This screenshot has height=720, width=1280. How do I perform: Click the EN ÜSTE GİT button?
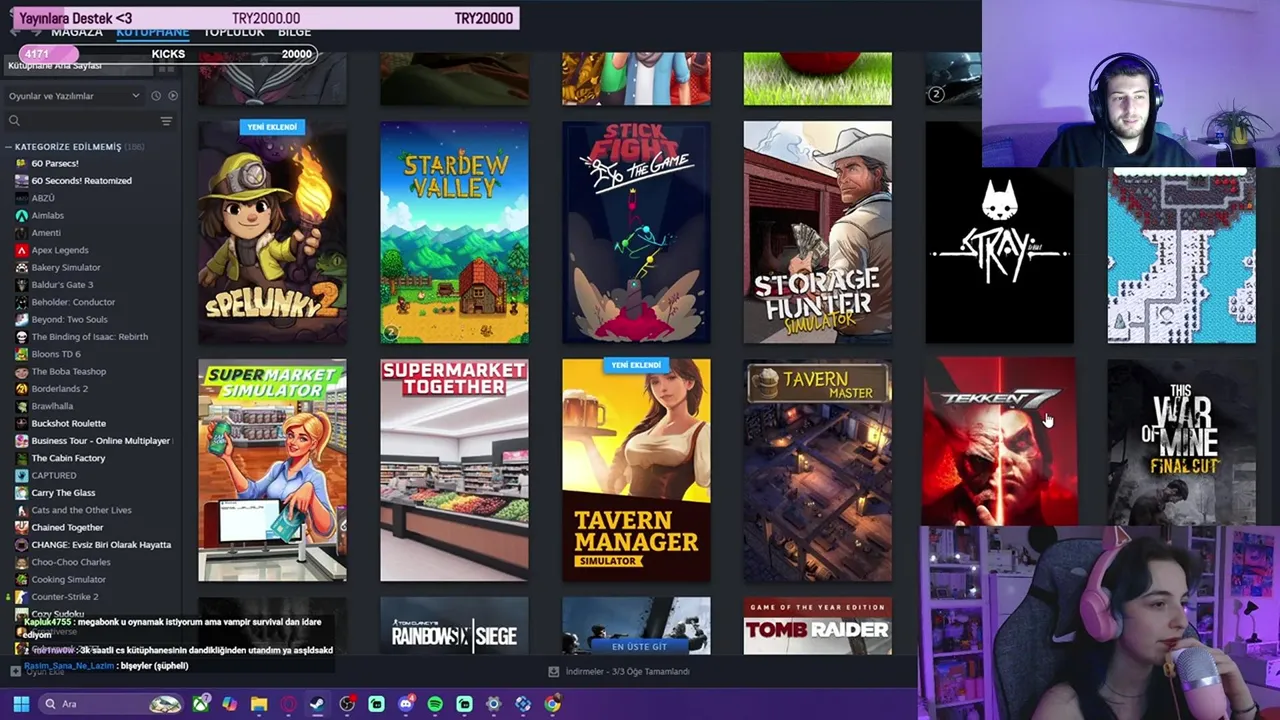[x=638, y=647]
